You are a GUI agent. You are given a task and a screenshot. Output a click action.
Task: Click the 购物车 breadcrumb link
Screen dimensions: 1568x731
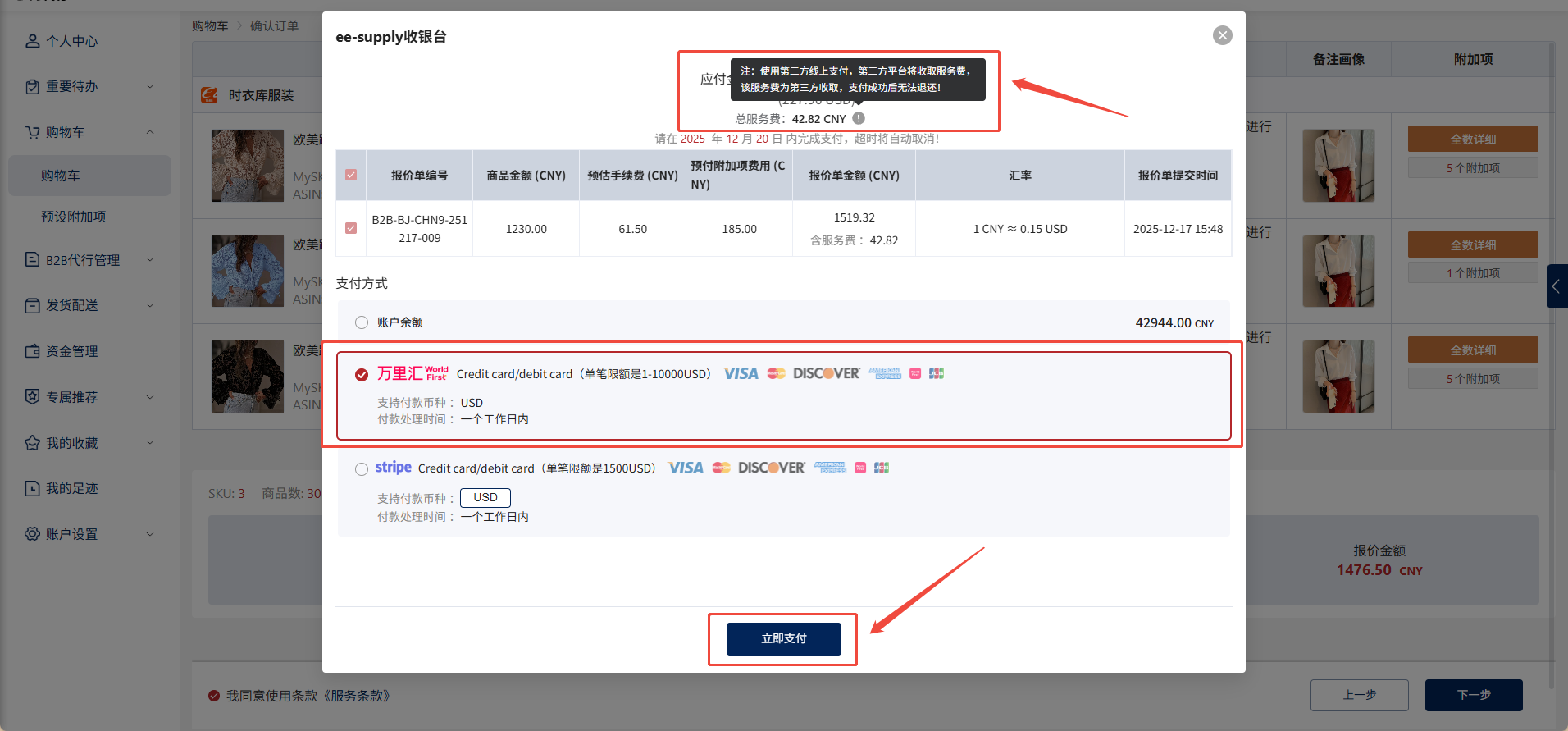point(210,25)
